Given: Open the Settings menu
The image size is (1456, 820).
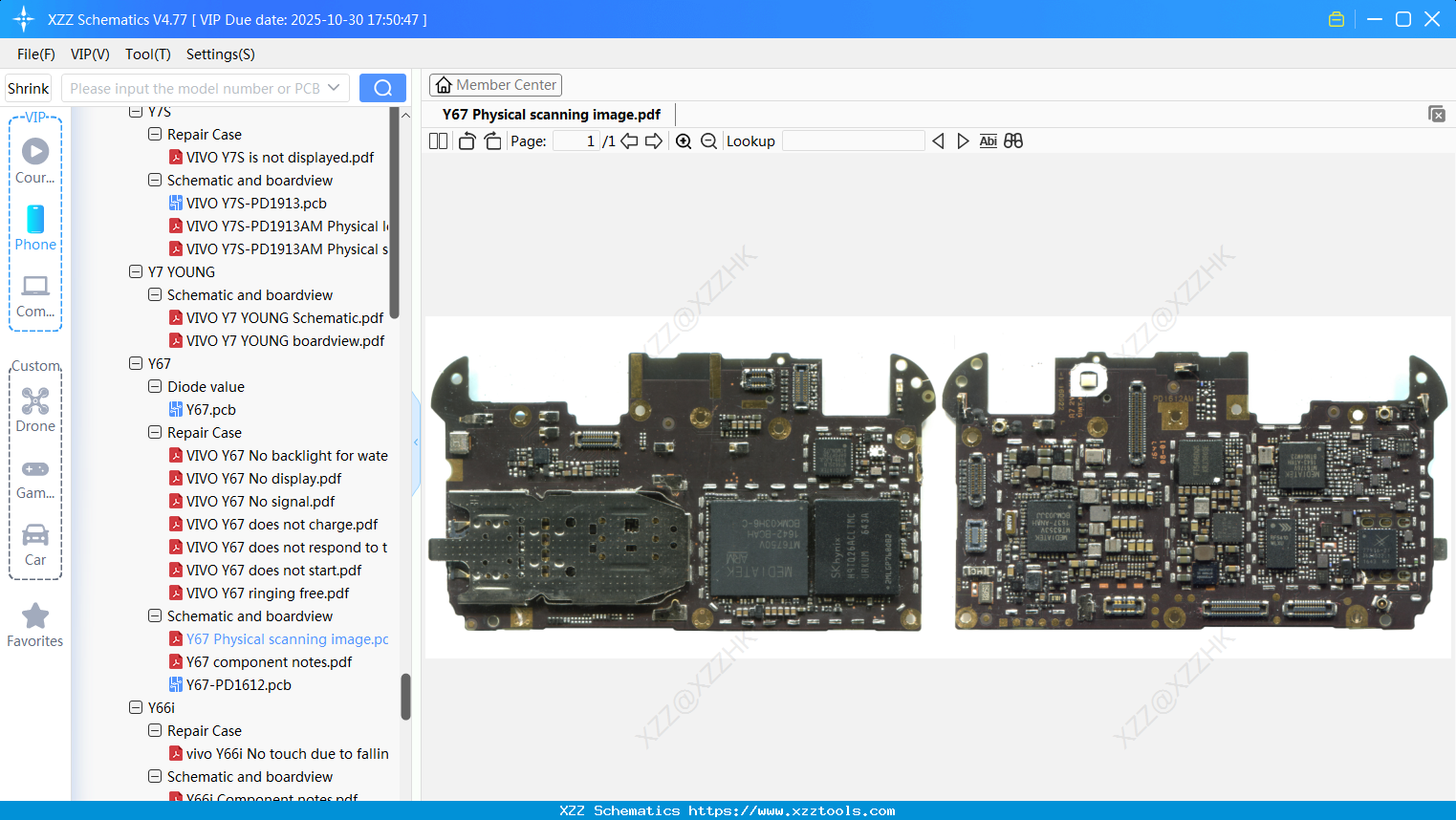Looking at the screenshot, I should (x=220, y=54).
